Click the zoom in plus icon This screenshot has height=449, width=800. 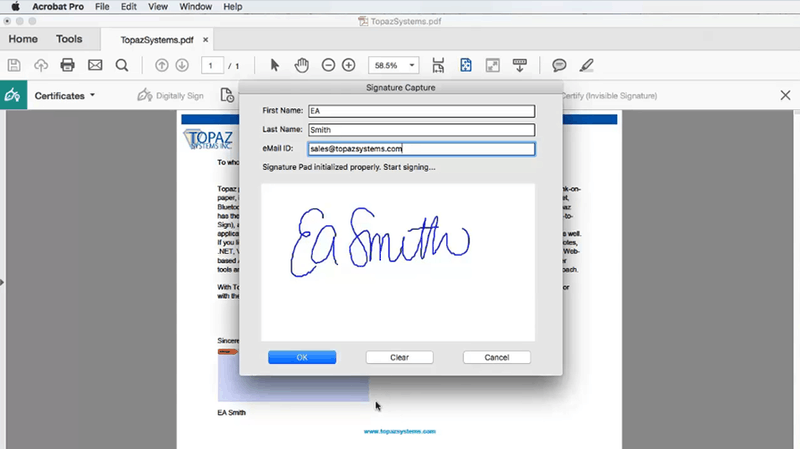click(348, 65)
